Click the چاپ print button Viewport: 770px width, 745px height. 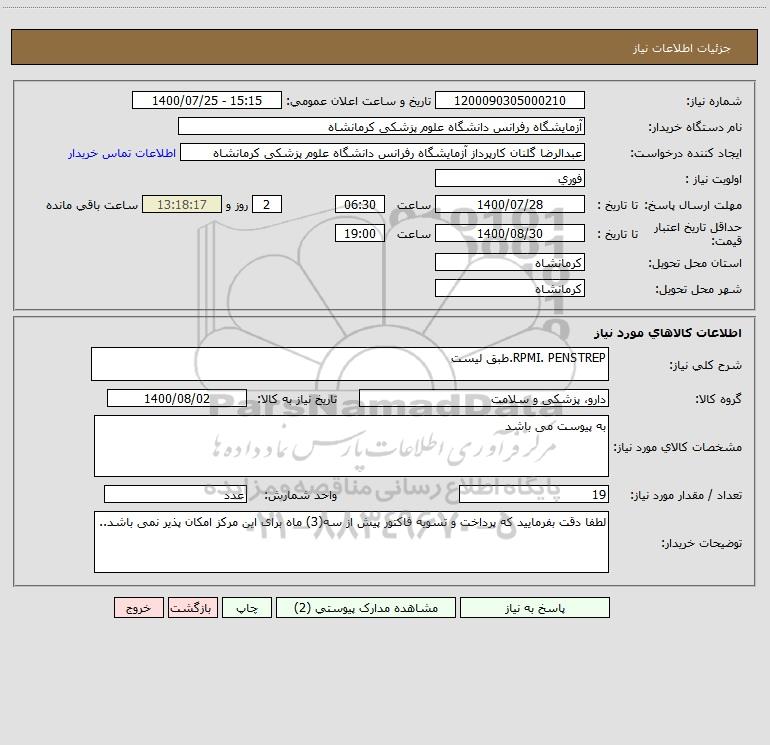pos(247,607)
